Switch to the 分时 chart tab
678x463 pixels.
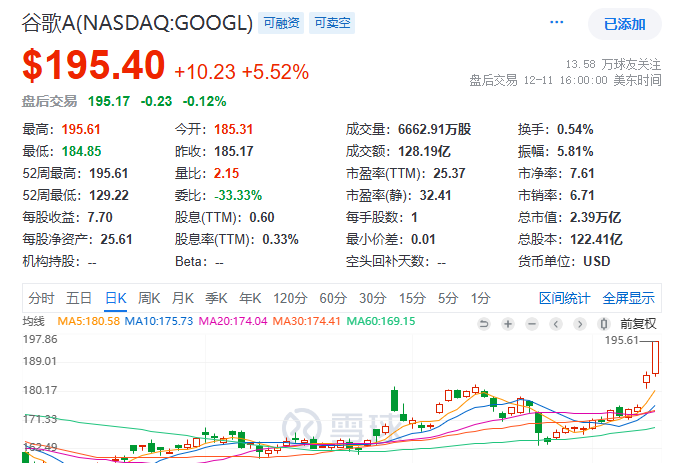(x=42, y=298)
